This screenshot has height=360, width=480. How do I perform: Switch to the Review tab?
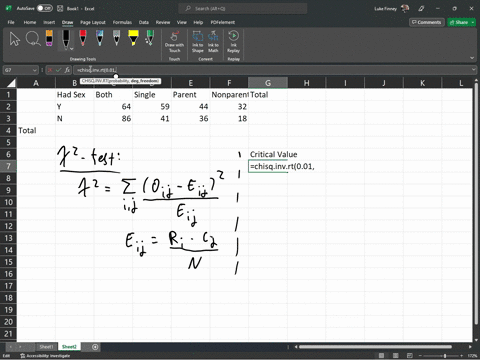tap(163, 22)
